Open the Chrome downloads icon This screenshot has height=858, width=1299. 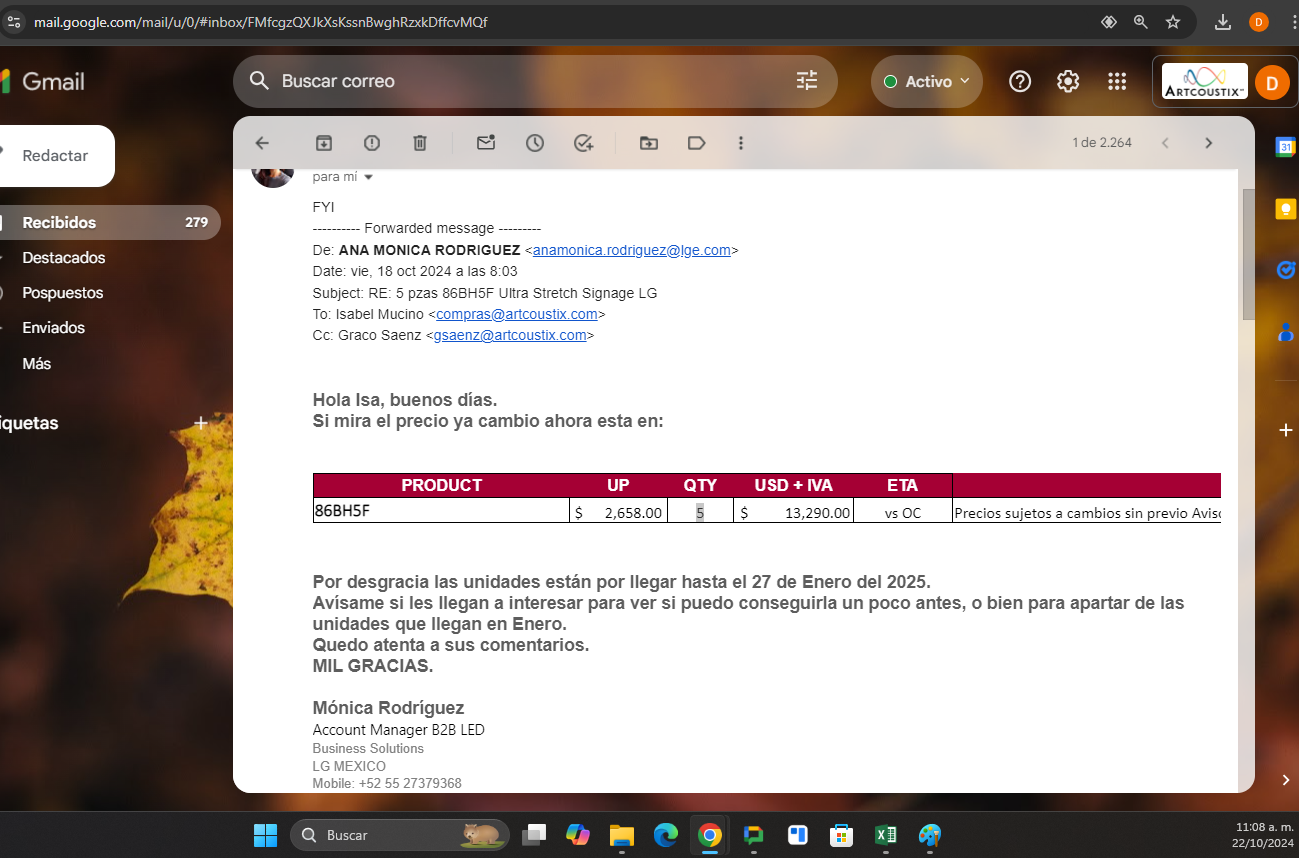click(1222, 22)
